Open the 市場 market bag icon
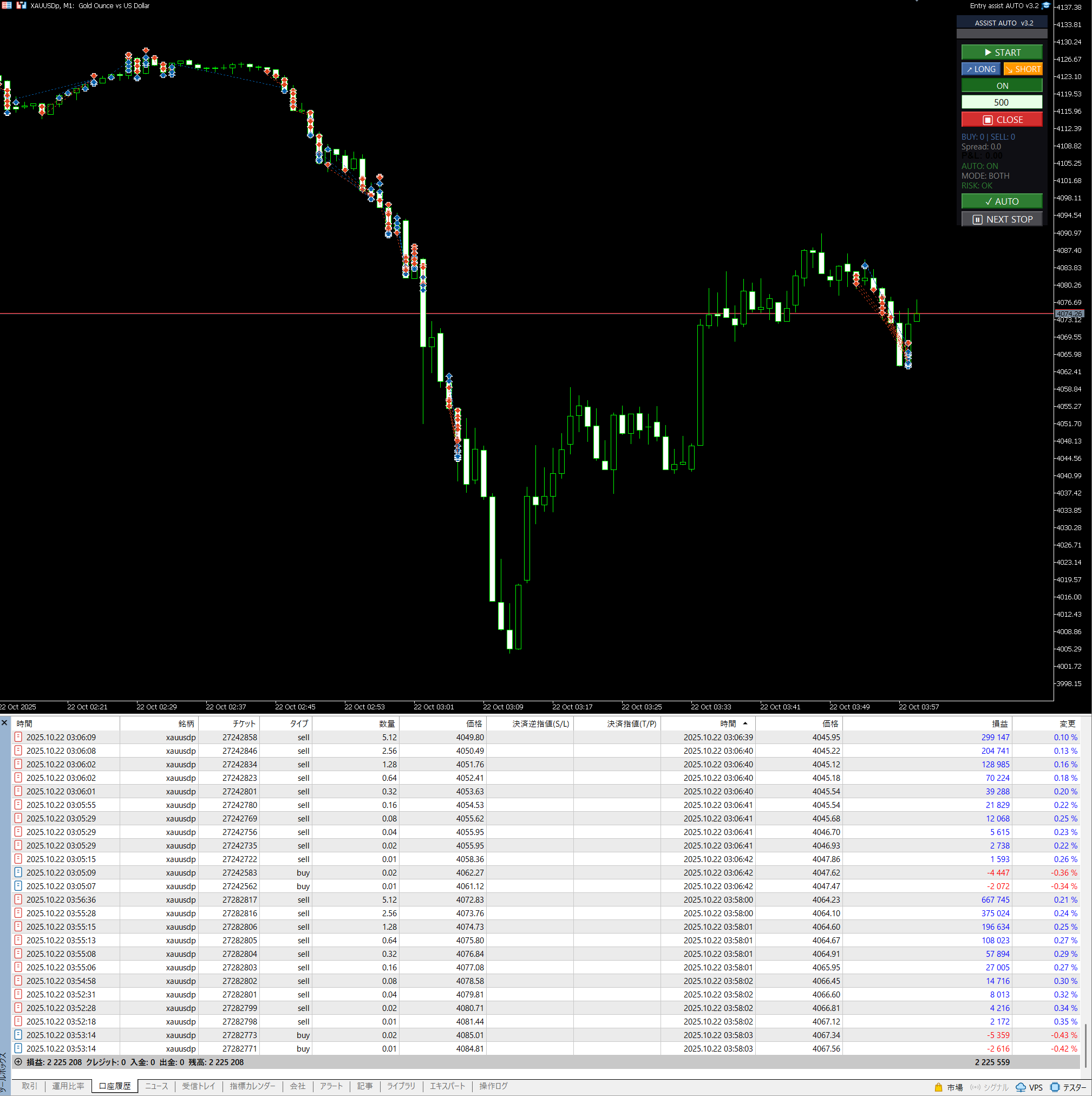The image size is (1092, 1096). [938, 1087]
